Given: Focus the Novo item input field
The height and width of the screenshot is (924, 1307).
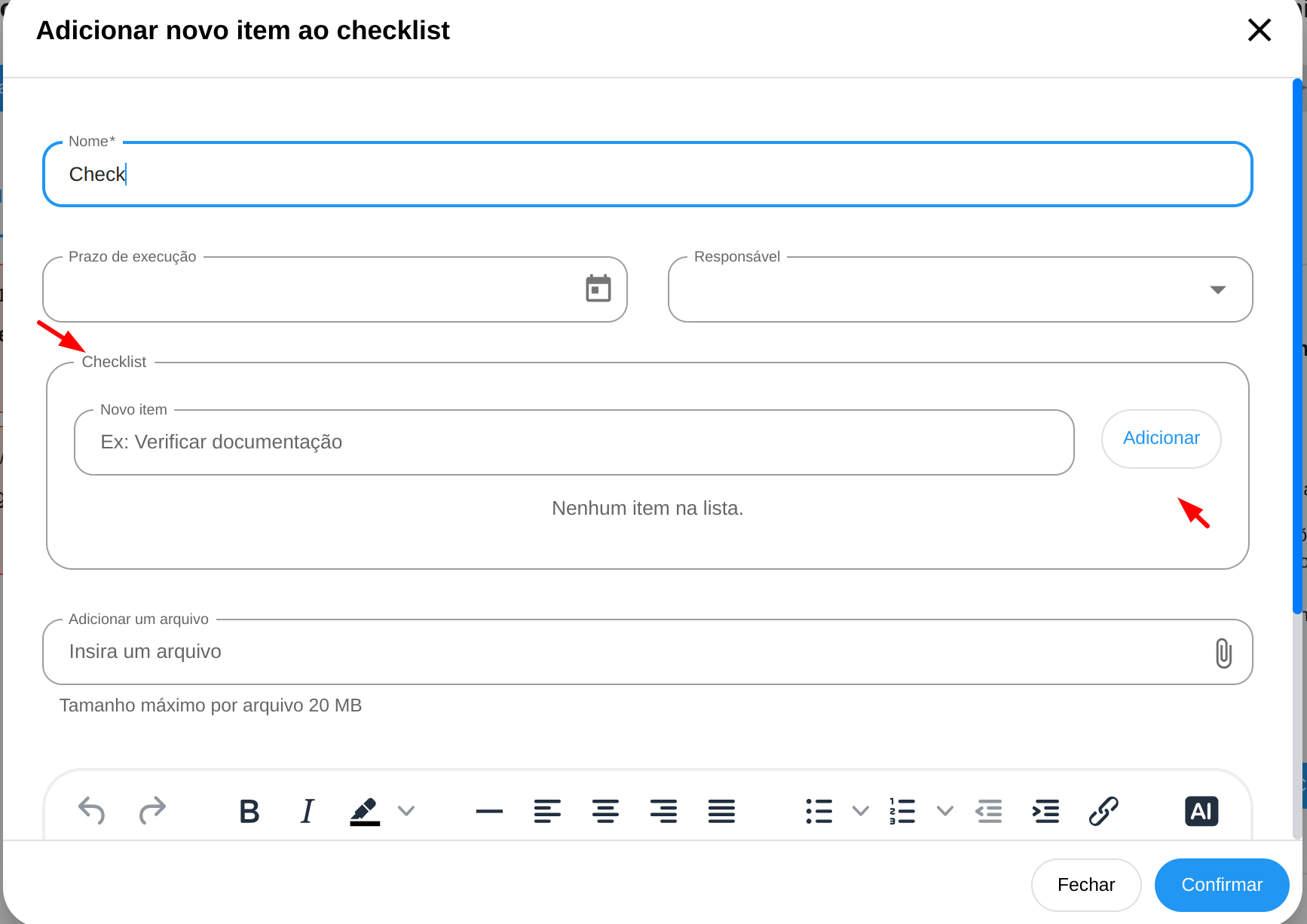Looking at the screenshot, I should click(x=573, y=442).
